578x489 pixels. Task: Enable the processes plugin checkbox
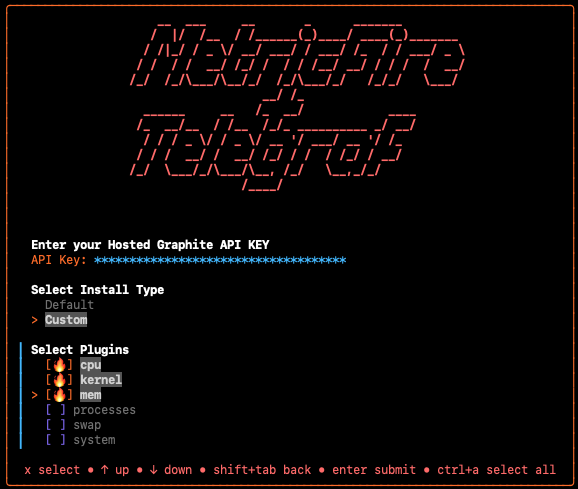[x=56, y=410]
